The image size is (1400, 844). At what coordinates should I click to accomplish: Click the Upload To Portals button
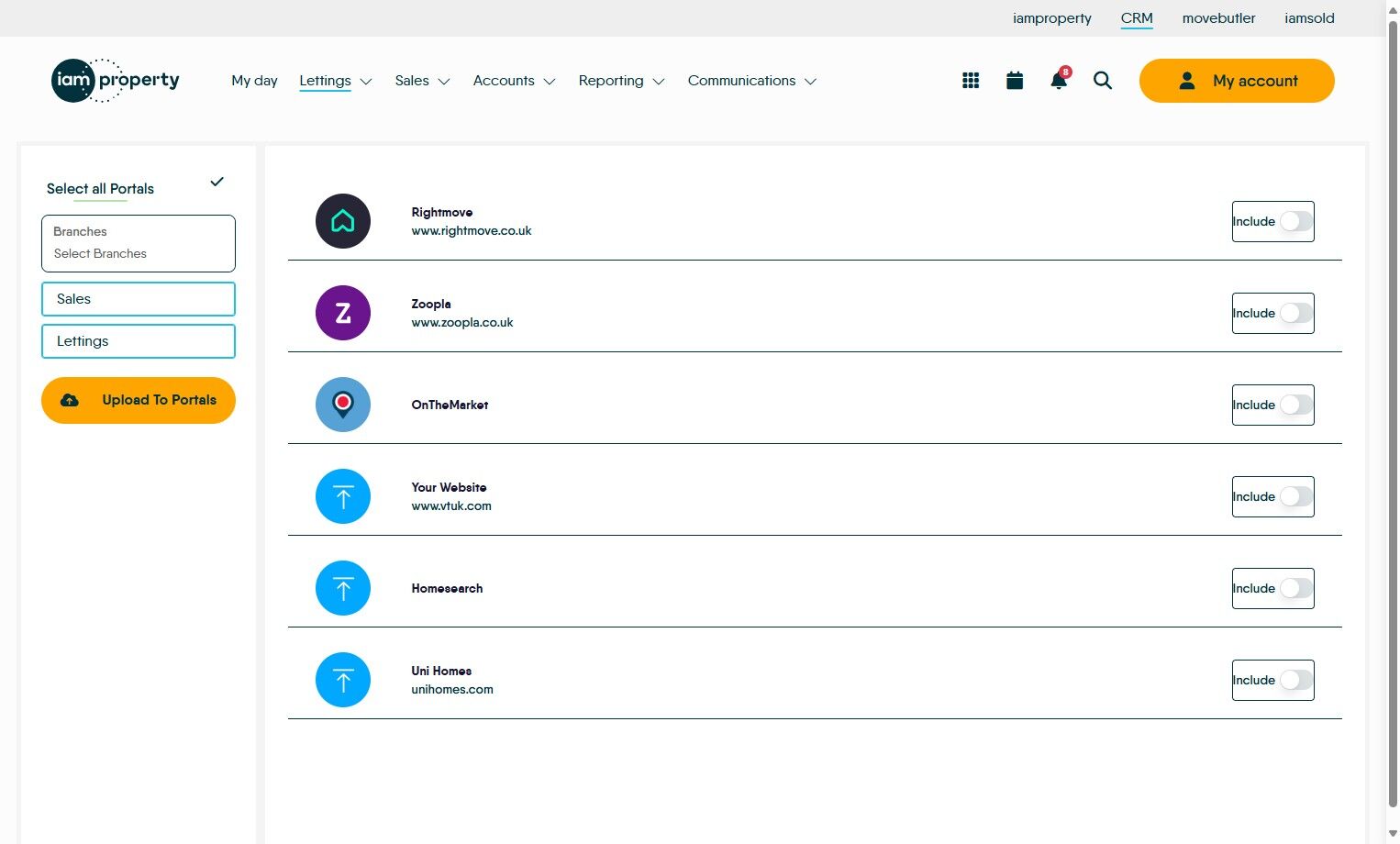click(139, 400)
